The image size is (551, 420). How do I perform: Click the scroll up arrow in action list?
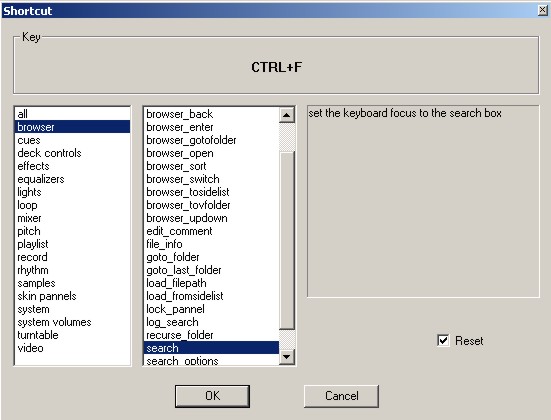[287, 115]
